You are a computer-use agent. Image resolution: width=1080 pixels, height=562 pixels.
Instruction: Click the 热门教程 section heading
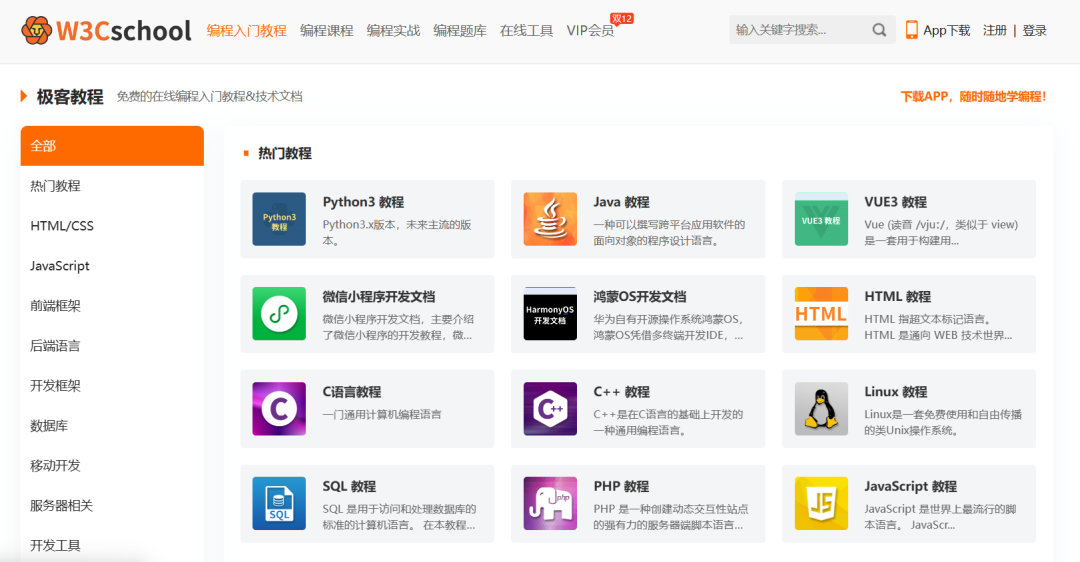pos(284,153)
